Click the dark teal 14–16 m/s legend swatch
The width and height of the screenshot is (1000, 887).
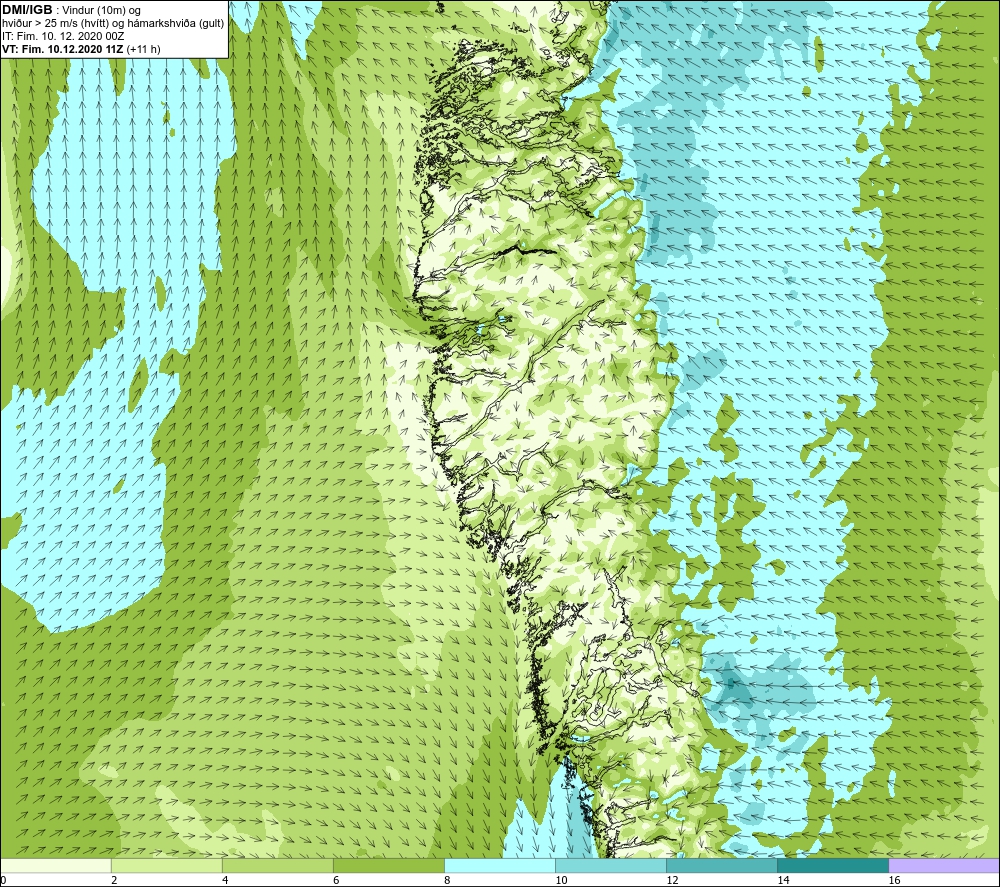[x=832, y=865]
